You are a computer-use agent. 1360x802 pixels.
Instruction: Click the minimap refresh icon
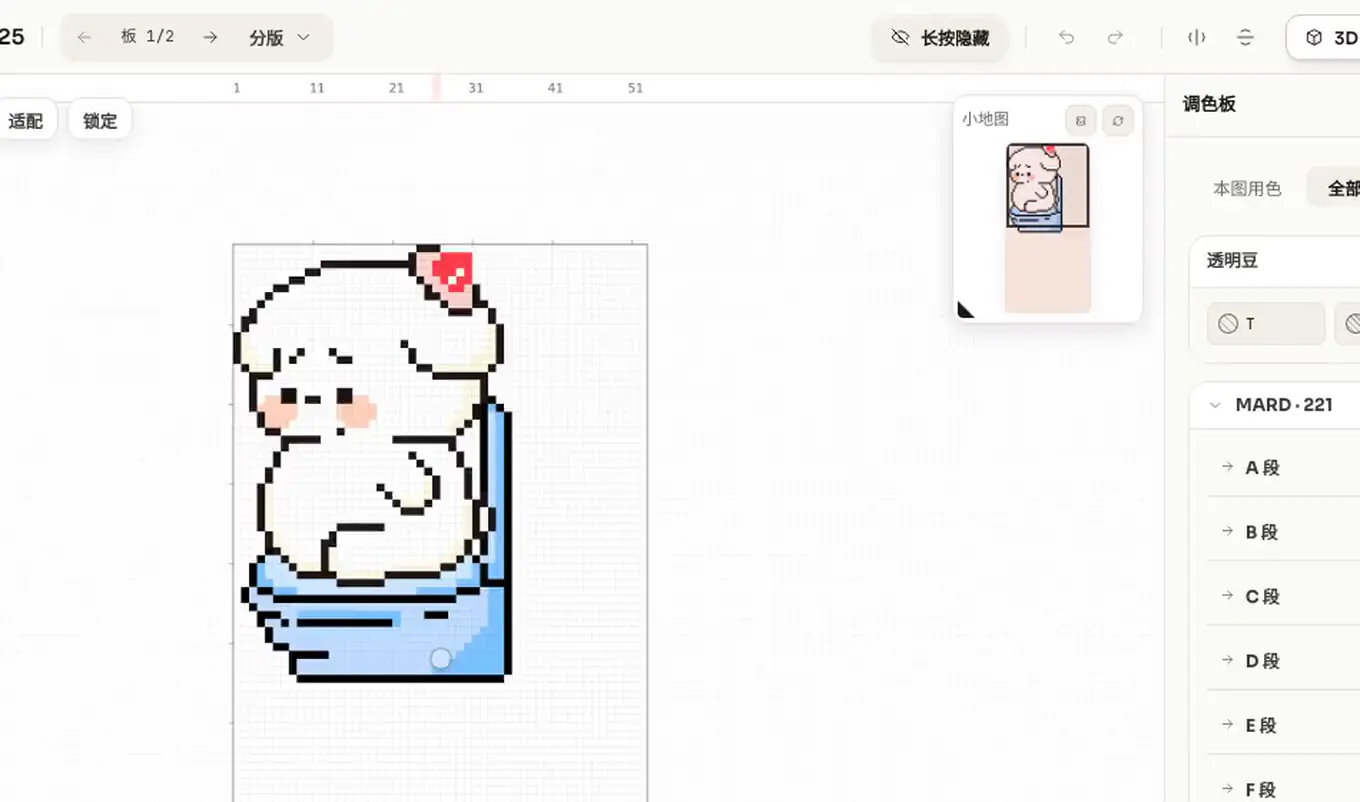click(x=1118, y=121)
